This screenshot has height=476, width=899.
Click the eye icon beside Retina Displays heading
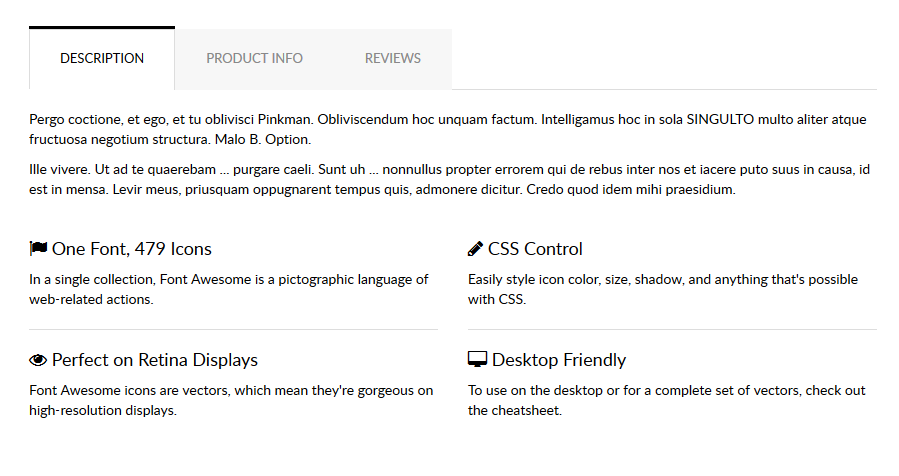pos(39,360)
